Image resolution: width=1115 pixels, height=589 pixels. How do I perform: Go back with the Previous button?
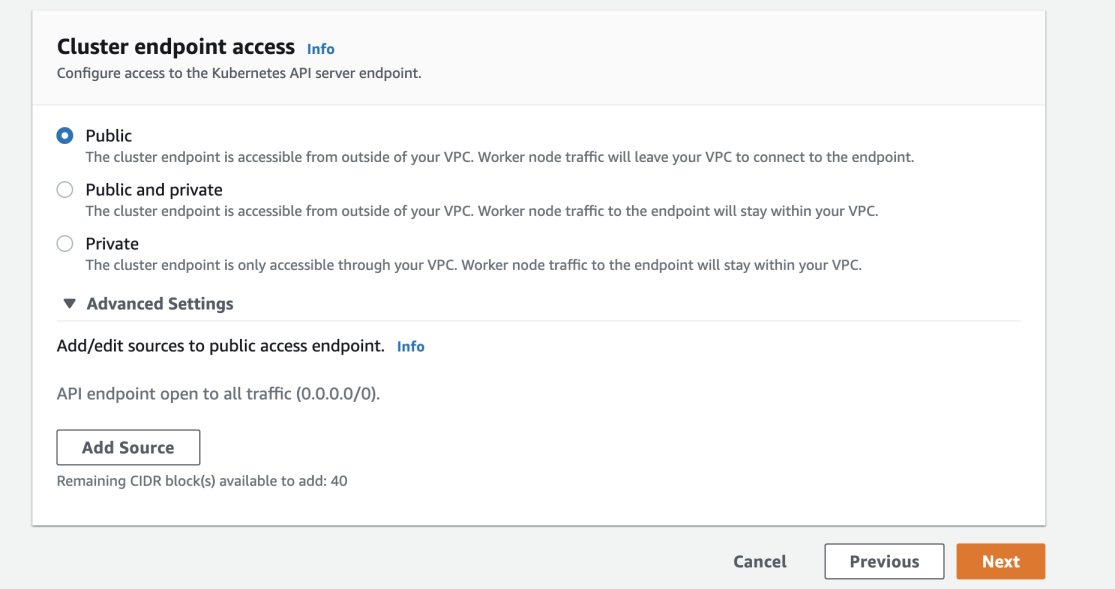pos(884,562)
